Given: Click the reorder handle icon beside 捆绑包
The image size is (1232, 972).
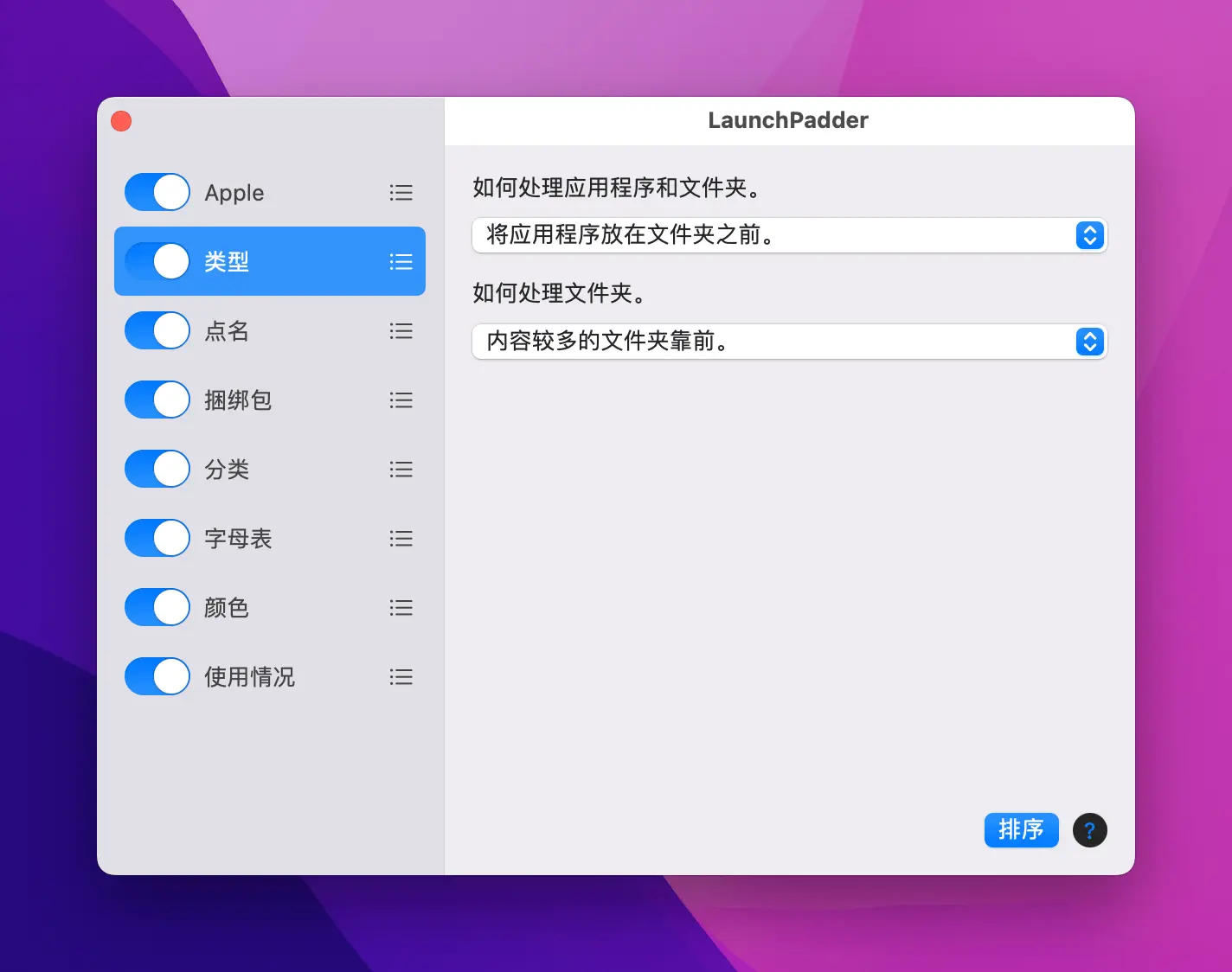Looking at the screenshot, I should [x=401, y=400].
